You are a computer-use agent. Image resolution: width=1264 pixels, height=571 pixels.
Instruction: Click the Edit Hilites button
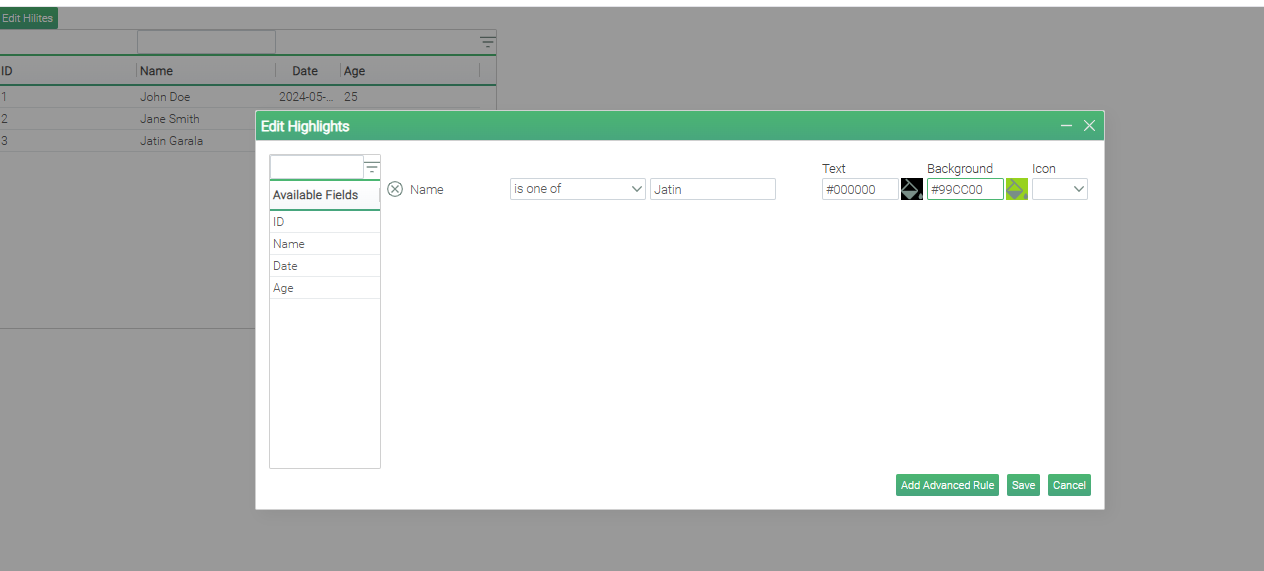[x=28, y=18]
